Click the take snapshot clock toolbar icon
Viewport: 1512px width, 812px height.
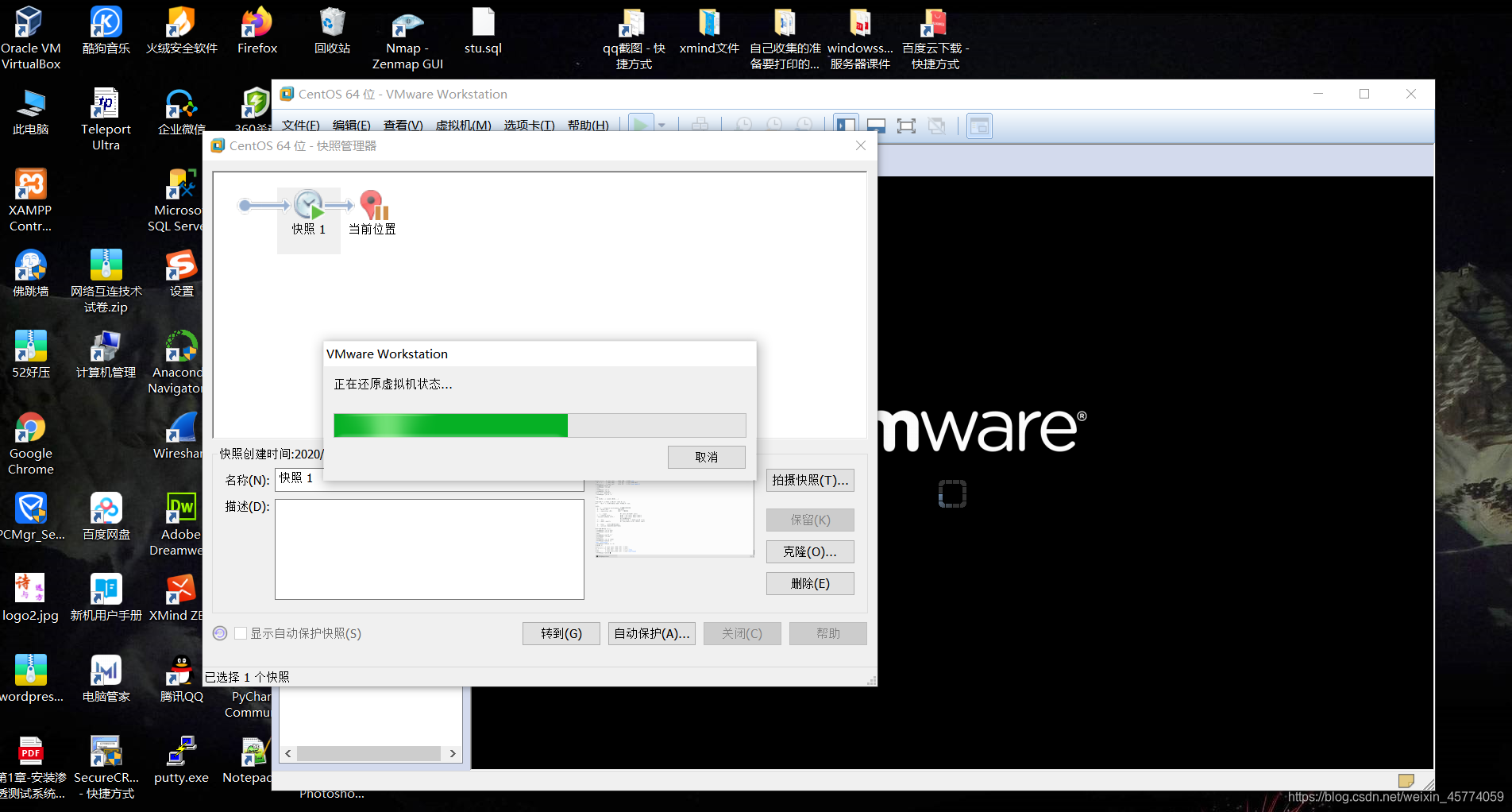[744, 126]
